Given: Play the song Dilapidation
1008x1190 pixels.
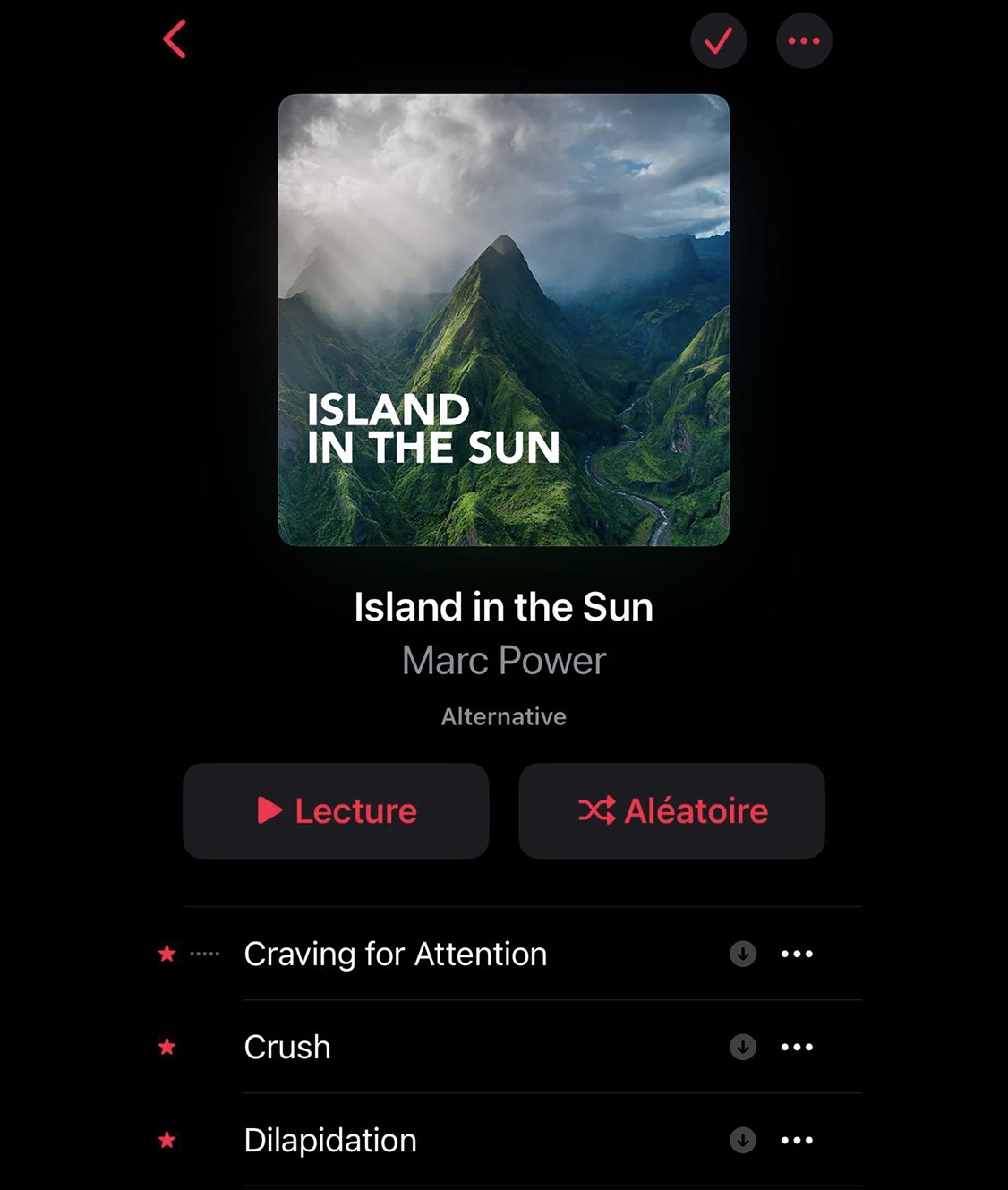Looking at the screenshot, I should click(330, 1140).
